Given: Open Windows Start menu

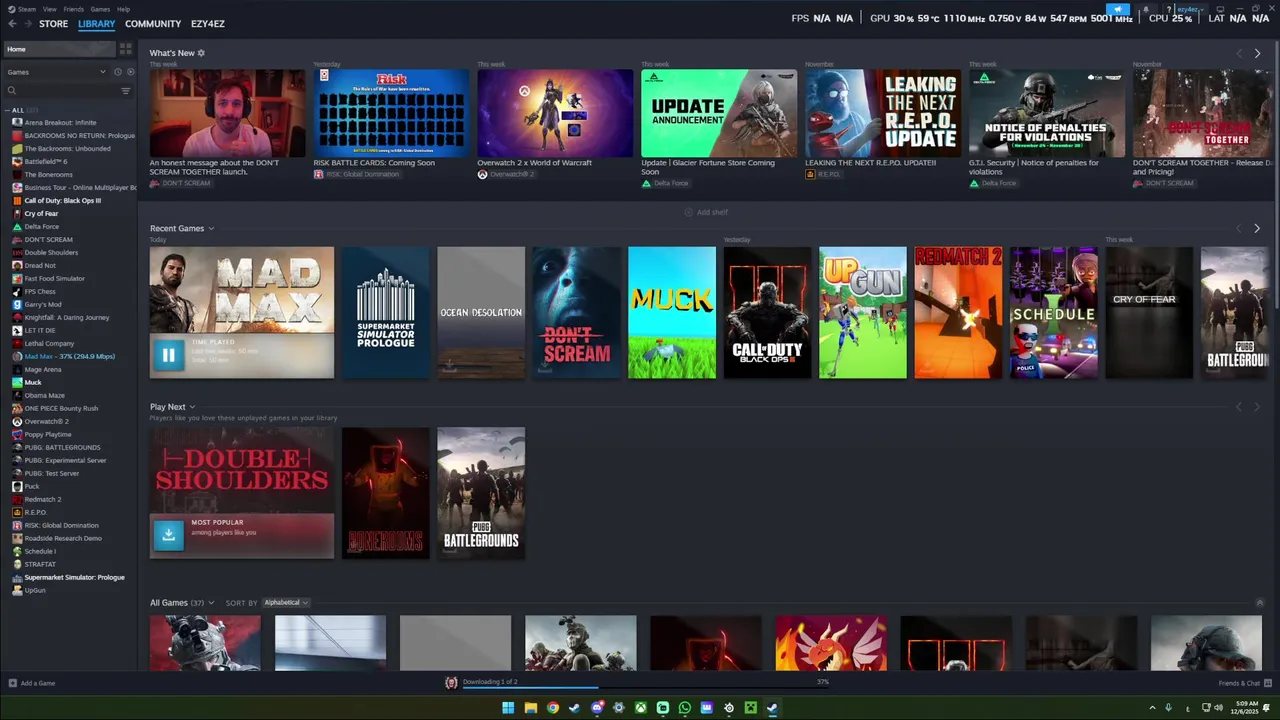Looking at the screenshot, I should [x=508, y=708].
